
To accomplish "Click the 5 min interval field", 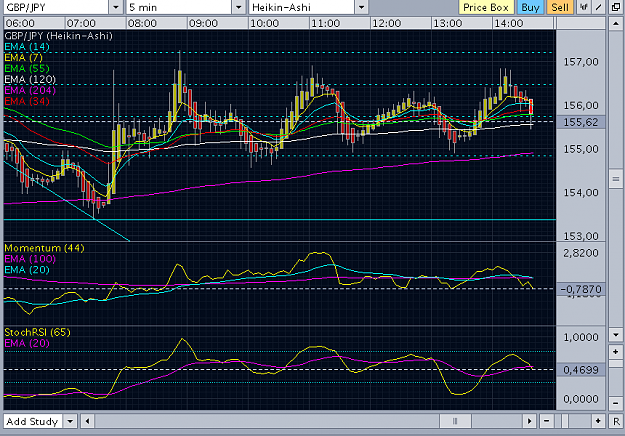I will coord(179,7).
